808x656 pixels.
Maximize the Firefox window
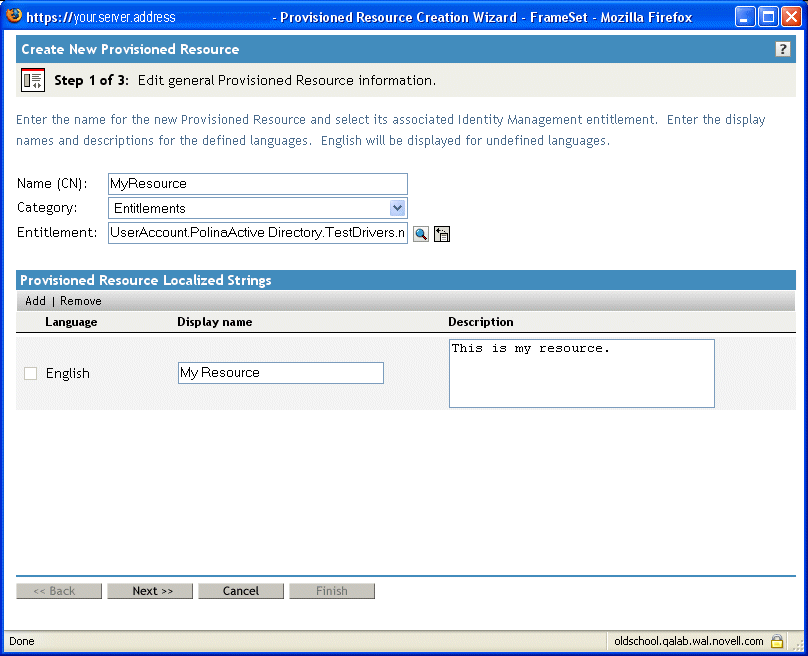click(x=768, y=17)
